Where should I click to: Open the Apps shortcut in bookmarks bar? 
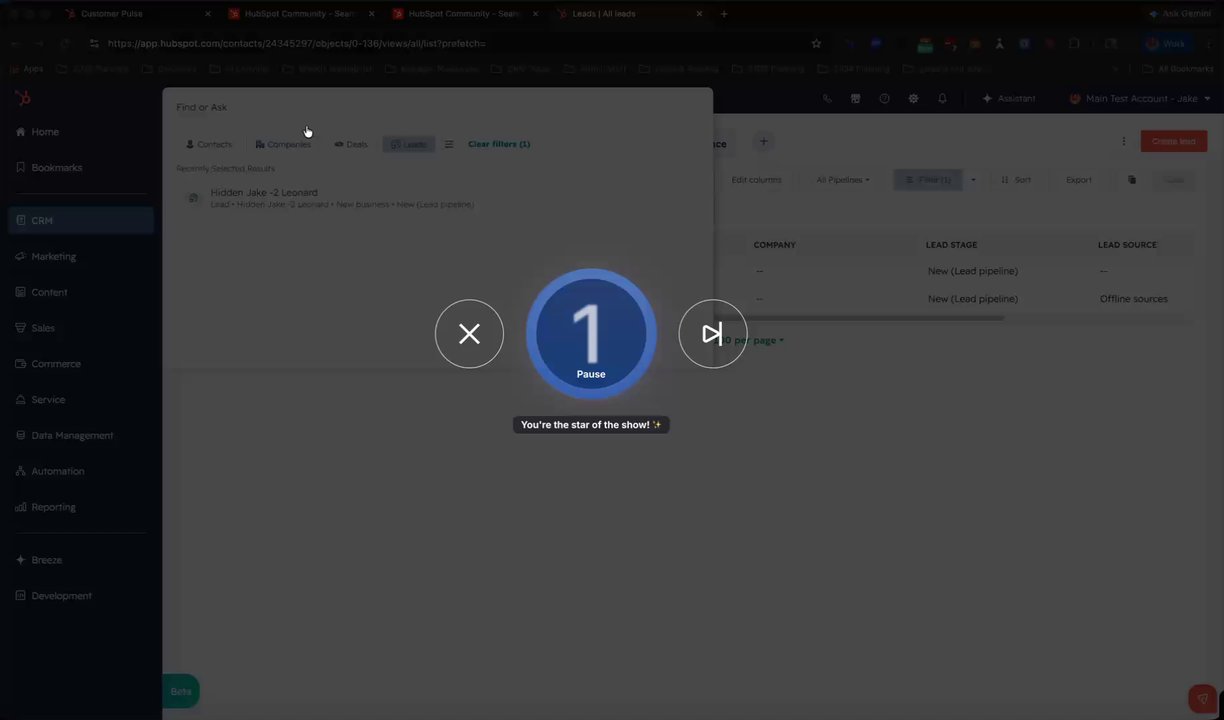coord(26,69)
